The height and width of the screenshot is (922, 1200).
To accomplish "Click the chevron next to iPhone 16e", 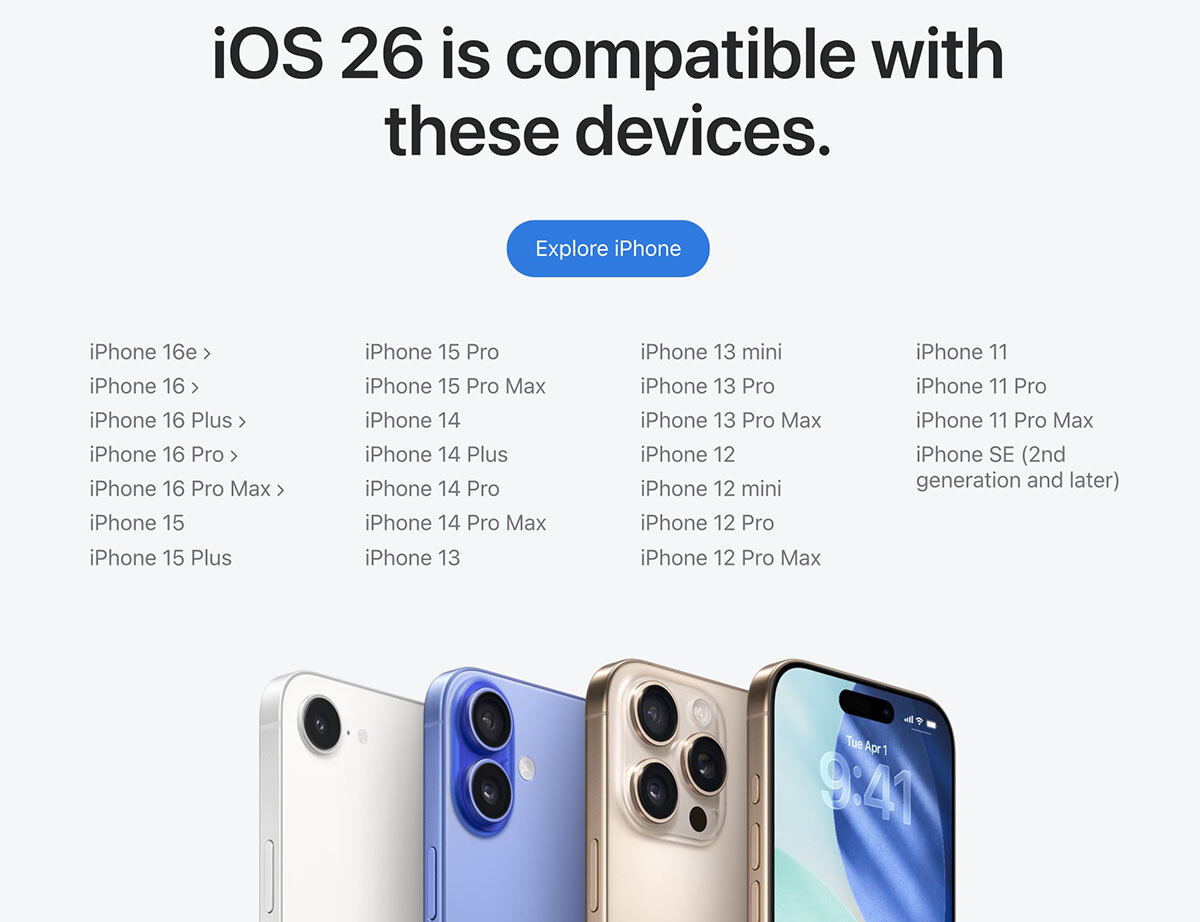I will [x=207, y=353].
